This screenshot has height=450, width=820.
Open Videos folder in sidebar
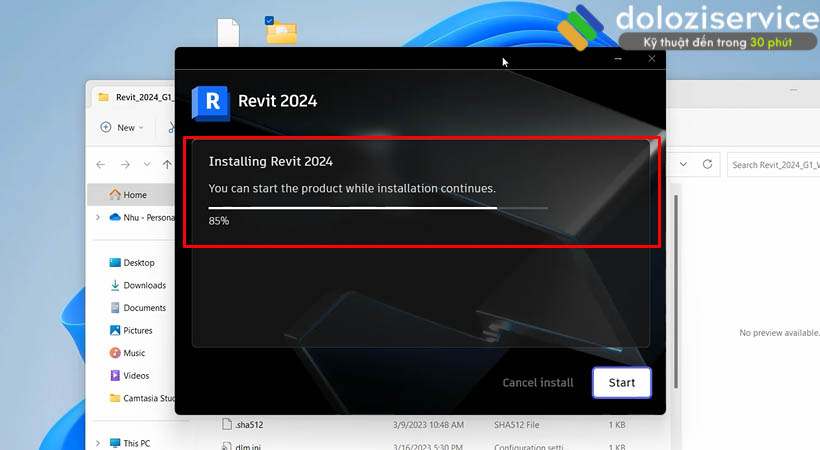point(130,375)
